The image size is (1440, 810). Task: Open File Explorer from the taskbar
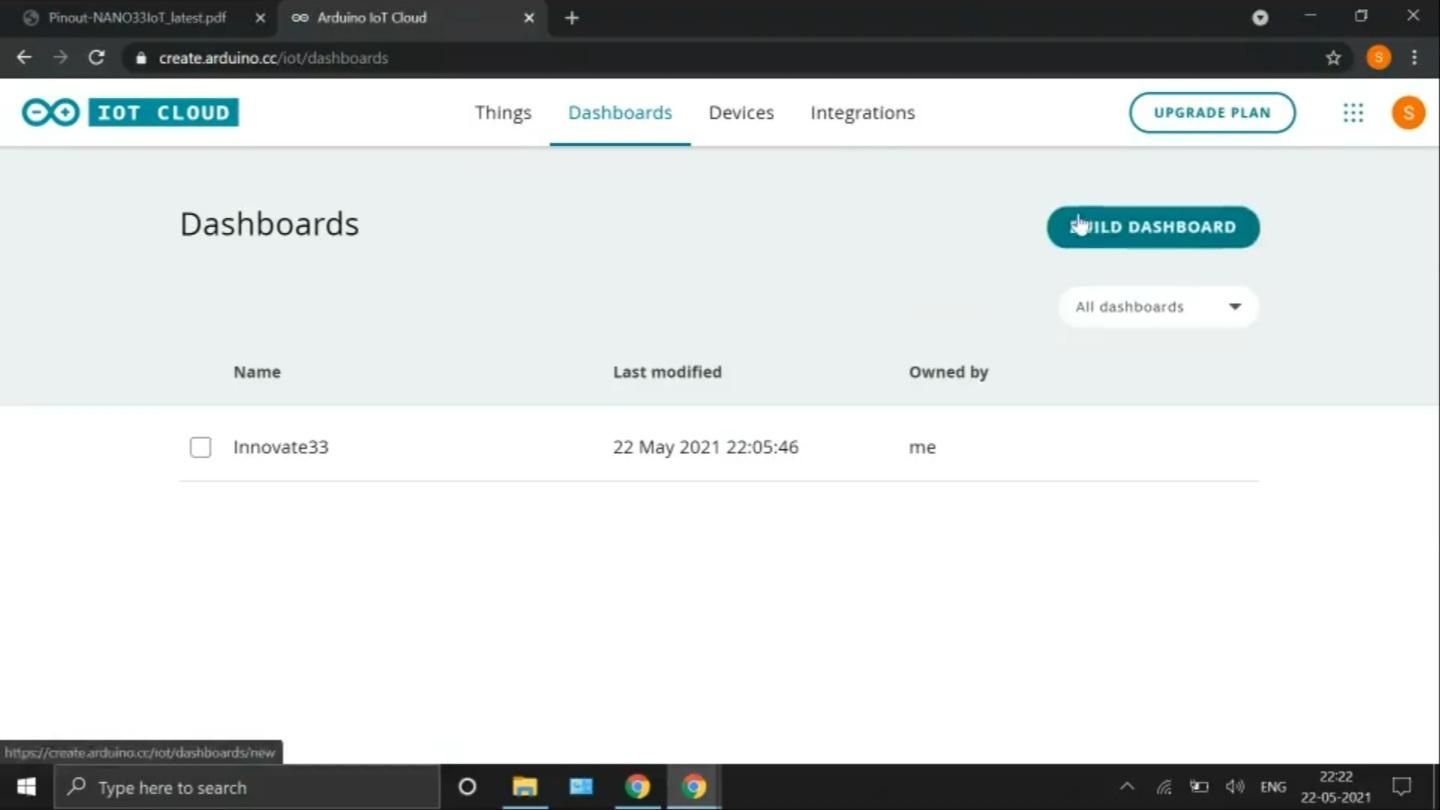click(x=524, y=787)
